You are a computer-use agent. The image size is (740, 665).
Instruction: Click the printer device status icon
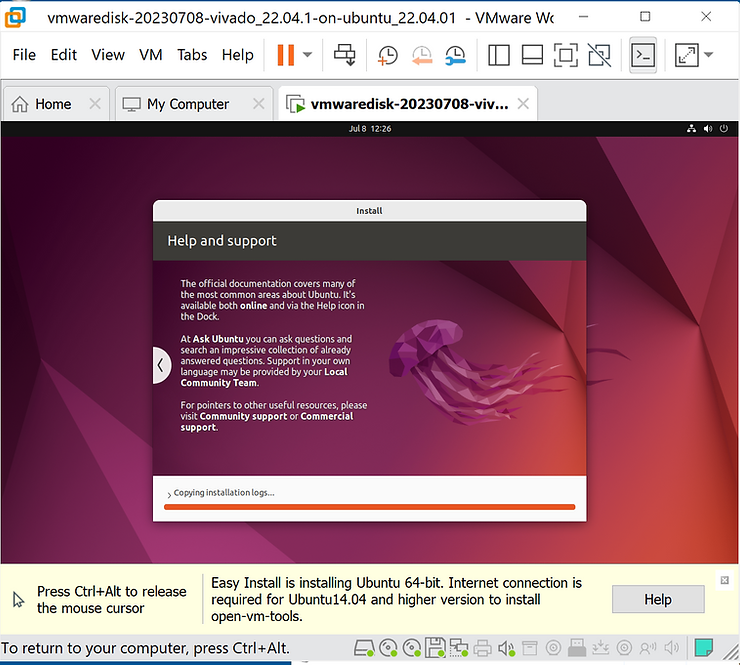coord(482,648)
